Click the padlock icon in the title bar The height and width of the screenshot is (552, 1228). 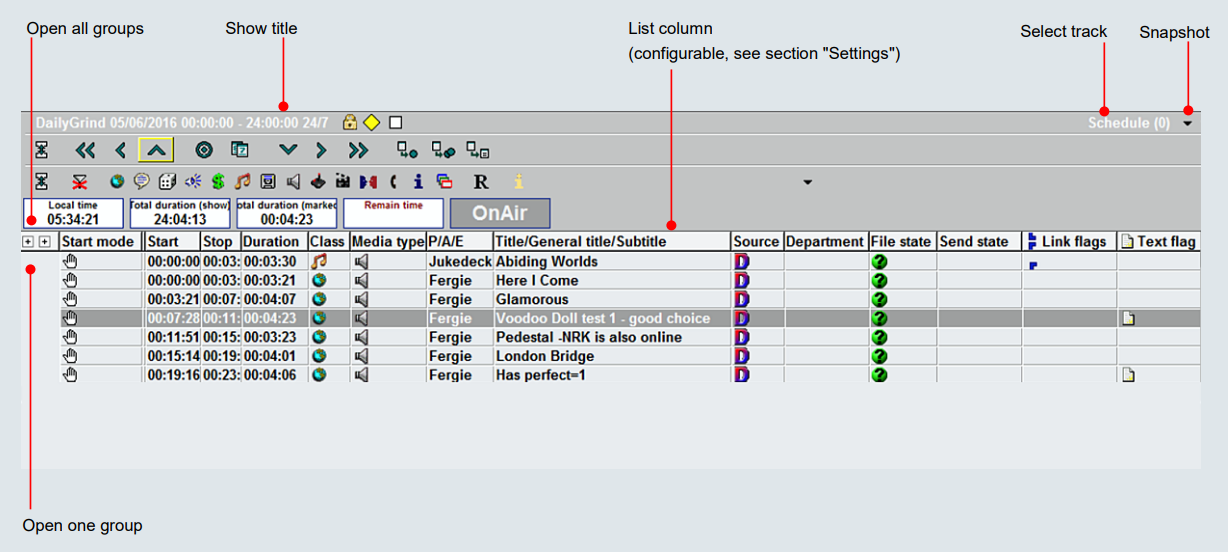(350, 123)
